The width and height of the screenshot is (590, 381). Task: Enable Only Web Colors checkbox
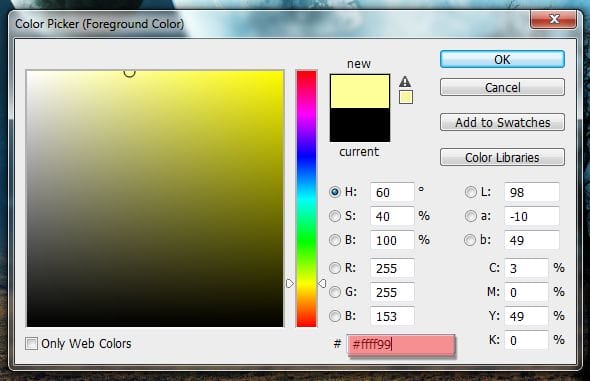pos(31,343)
